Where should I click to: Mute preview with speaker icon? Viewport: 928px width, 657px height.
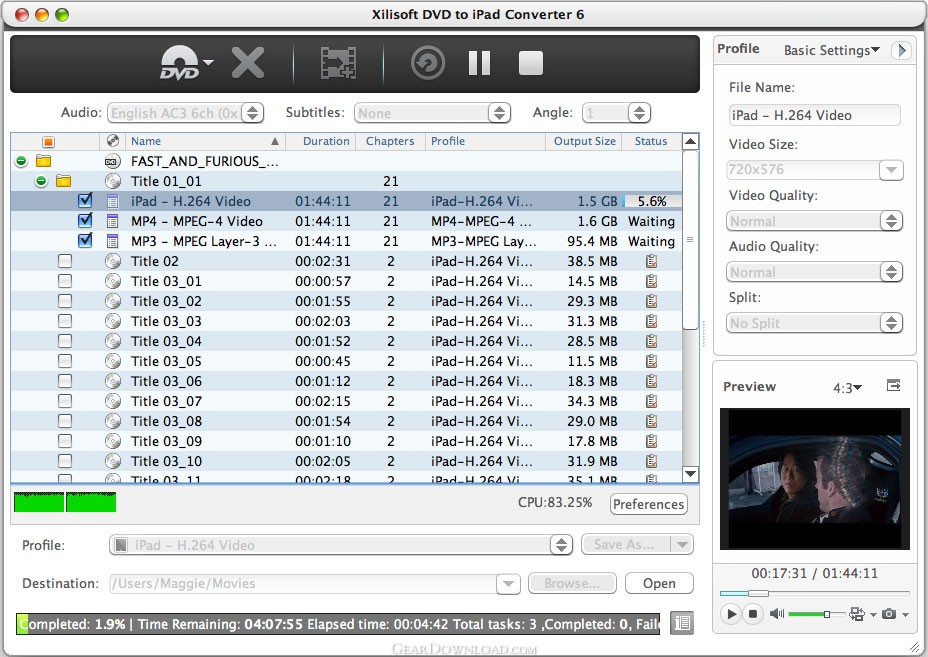point(776,614)
